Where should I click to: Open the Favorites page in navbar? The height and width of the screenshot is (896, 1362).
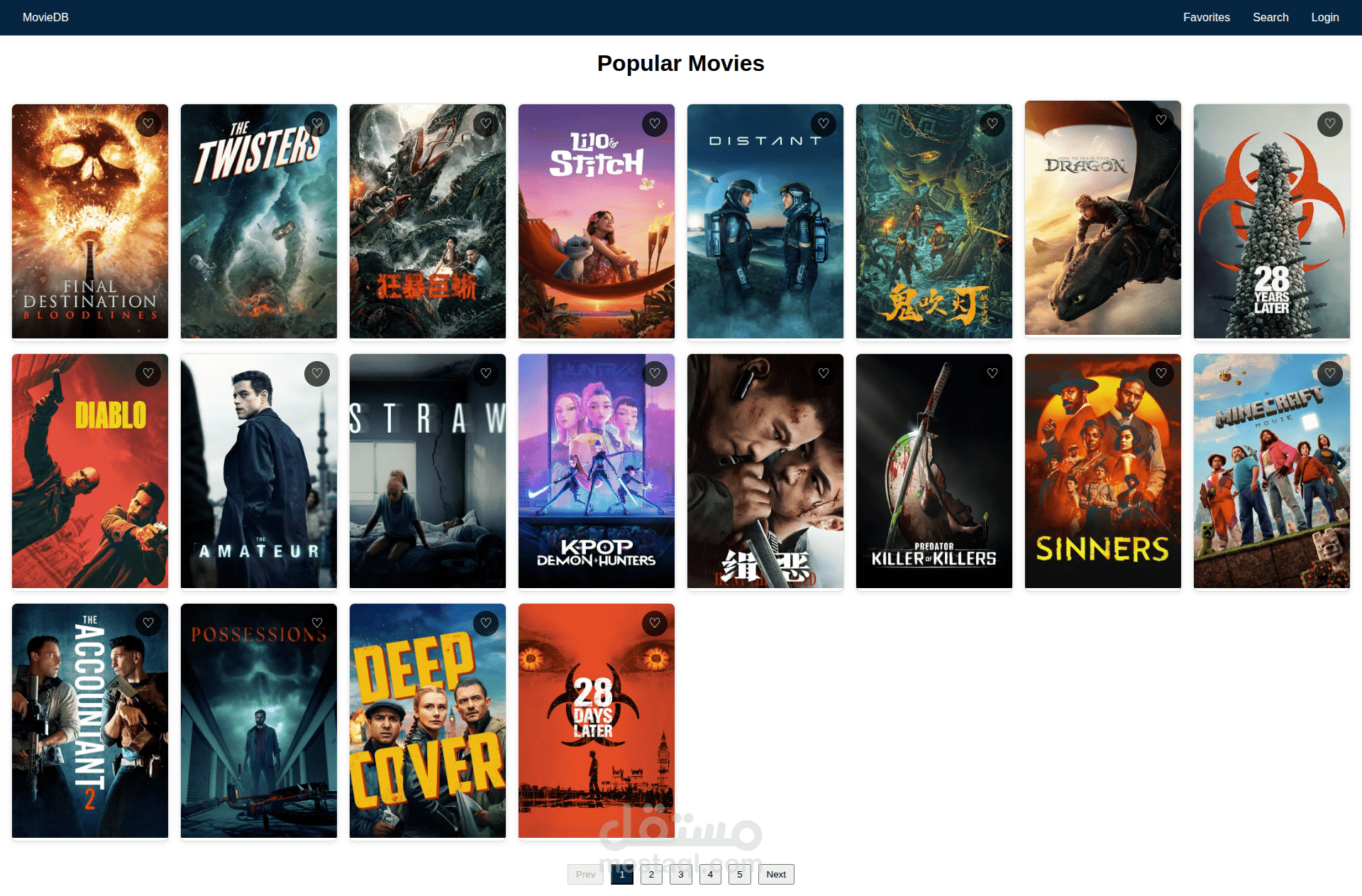(1207, 18)
